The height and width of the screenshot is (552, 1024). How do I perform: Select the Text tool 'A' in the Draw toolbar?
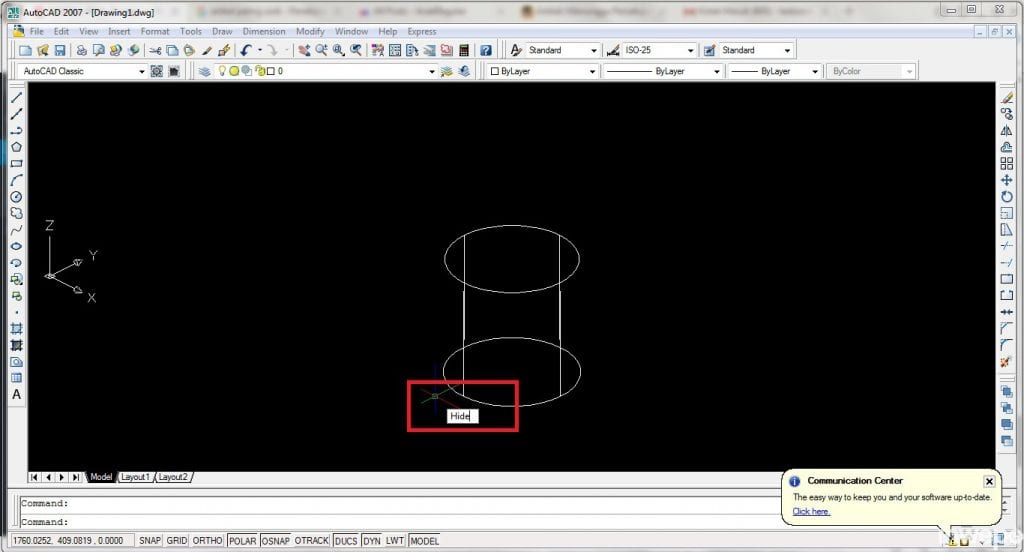point(16,394)
